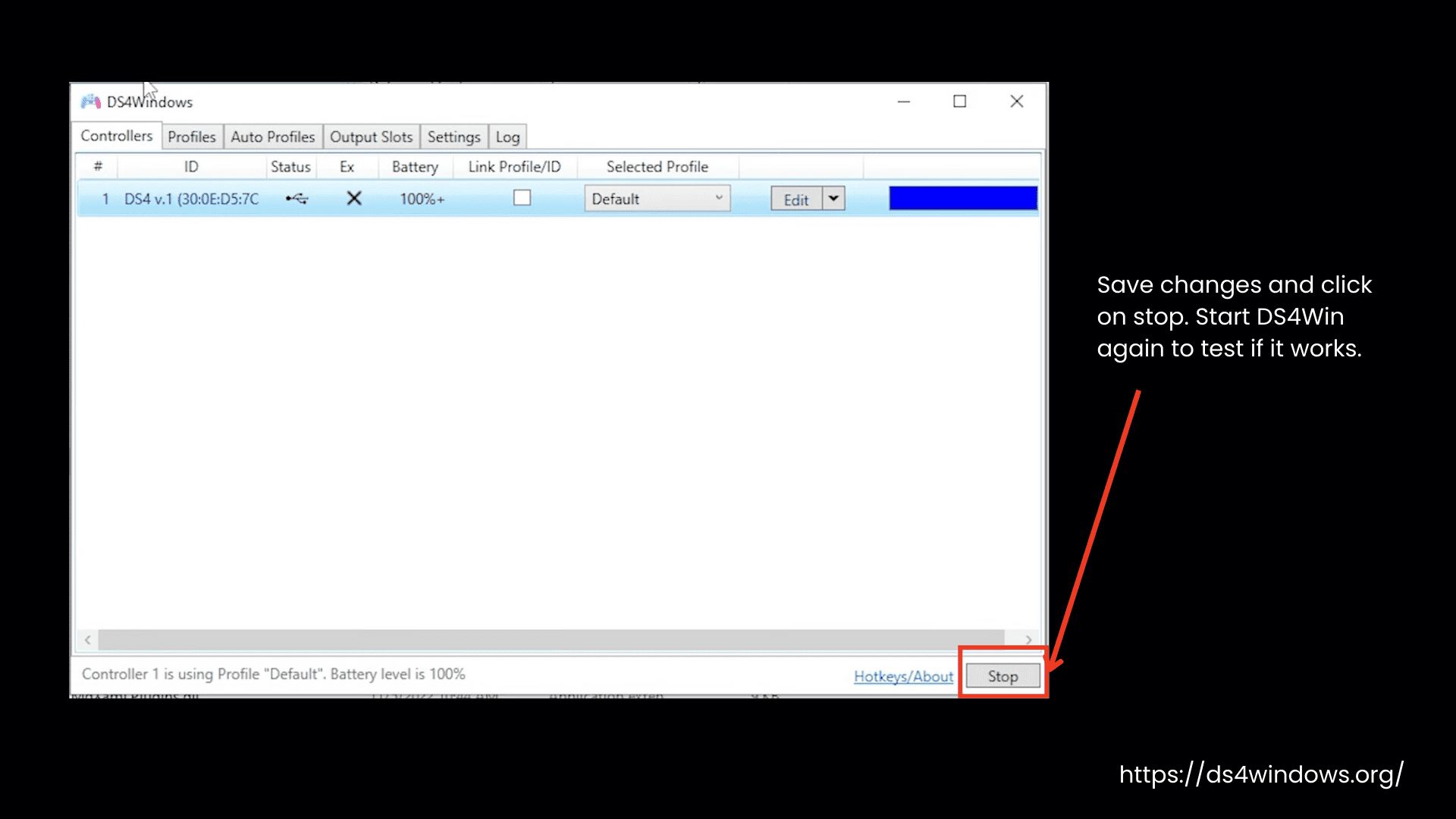Click the Battery column header
The height and width of the screenshot is (819, 1456).
click(415, 167)
